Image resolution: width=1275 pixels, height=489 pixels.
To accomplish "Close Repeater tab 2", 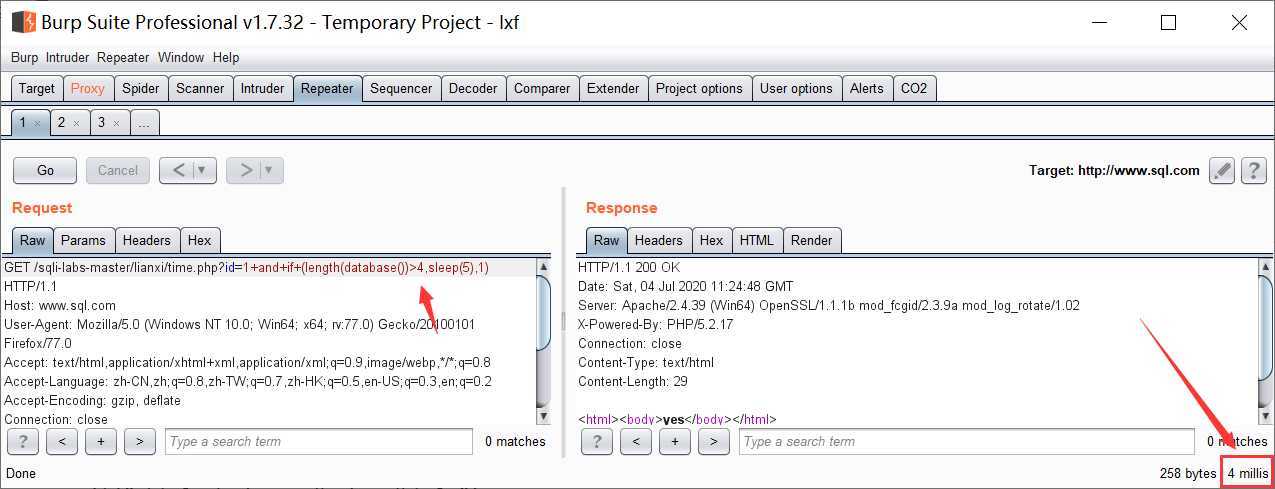I will point(76,123).
